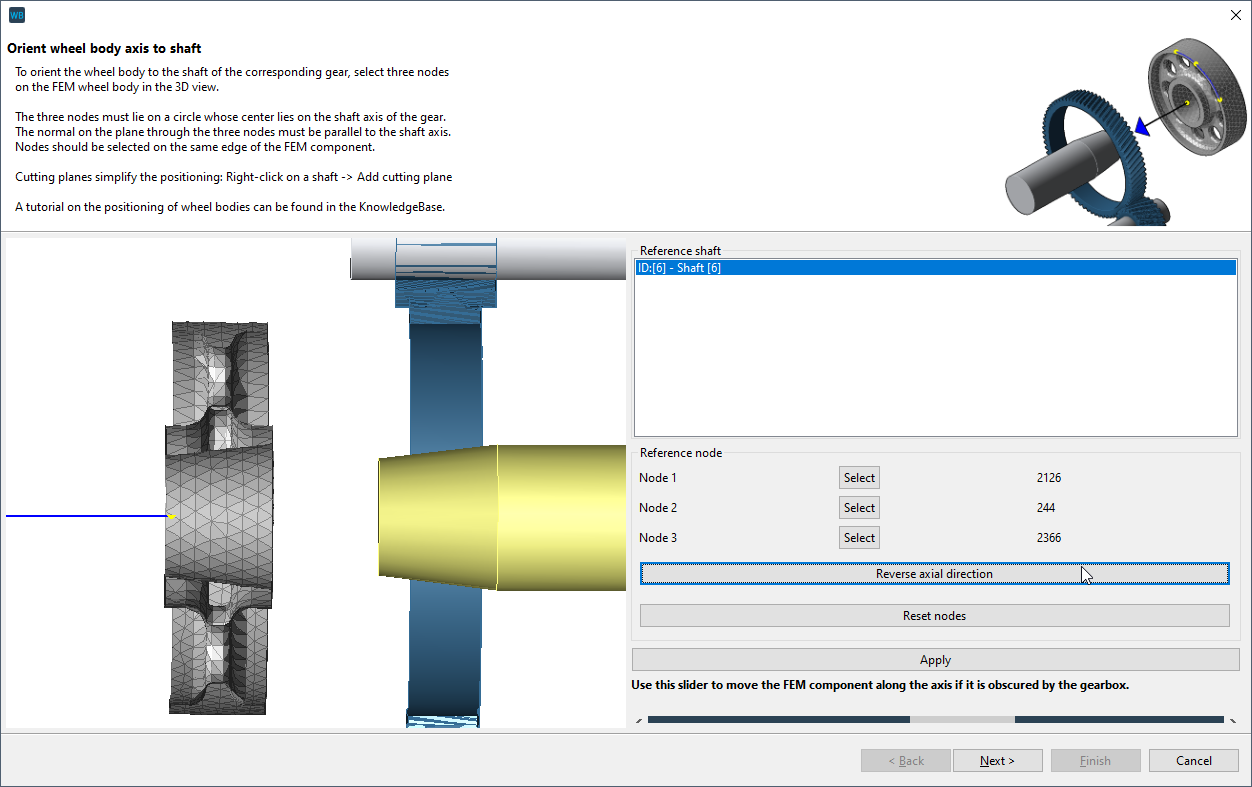Click the node ID value 244
Screen dimensions: 1252x787
tap(1045, 507)
